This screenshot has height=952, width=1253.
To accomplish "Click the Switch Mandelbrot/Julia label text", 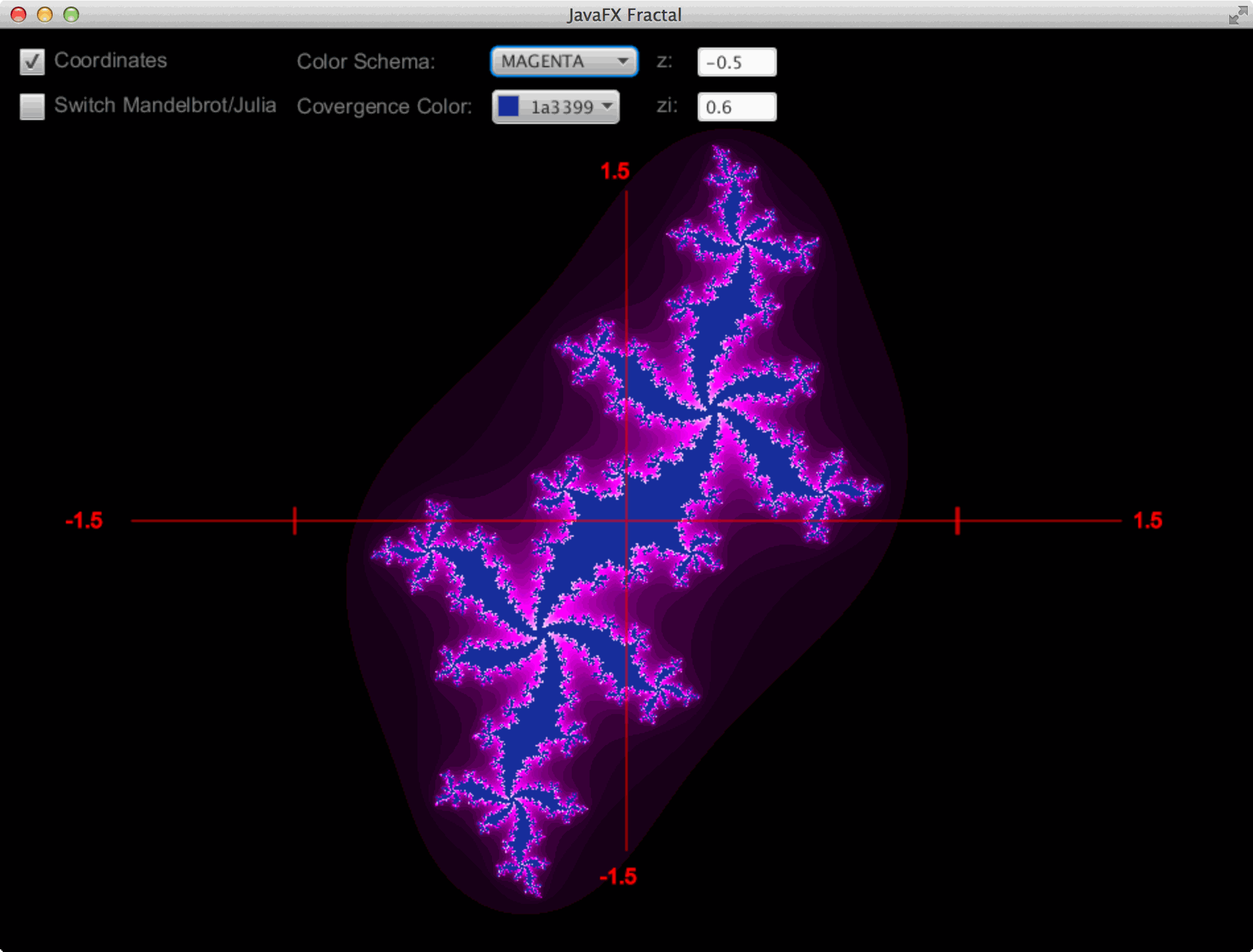I will coord(165,105).
